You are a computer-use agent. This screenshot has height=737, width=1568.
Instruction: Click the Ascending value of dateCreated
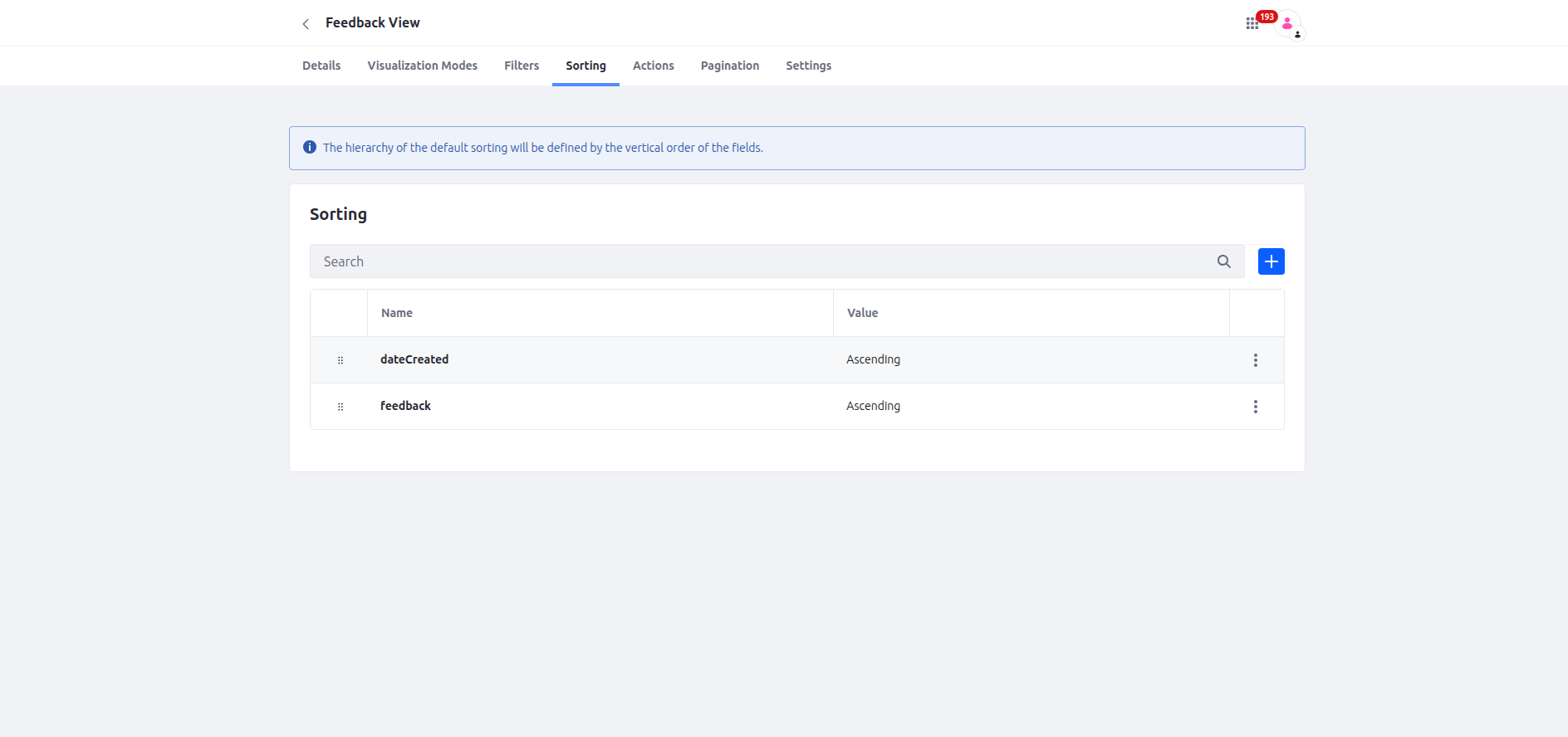coord(873,359)
